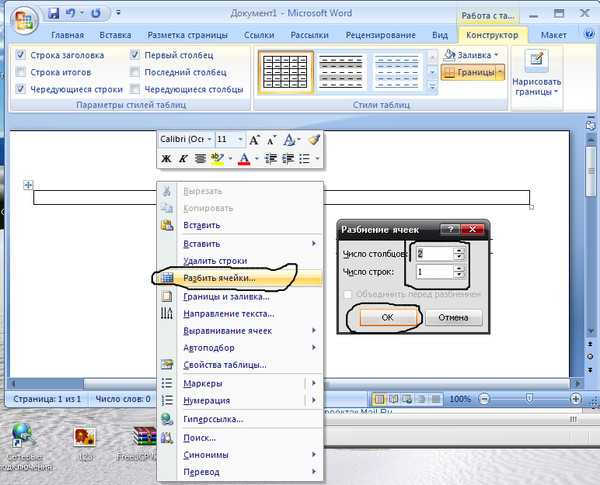The image size is (600, 485).
Task: Open WinRAR archive desktop icon
Action: click(x=145, y=436)
